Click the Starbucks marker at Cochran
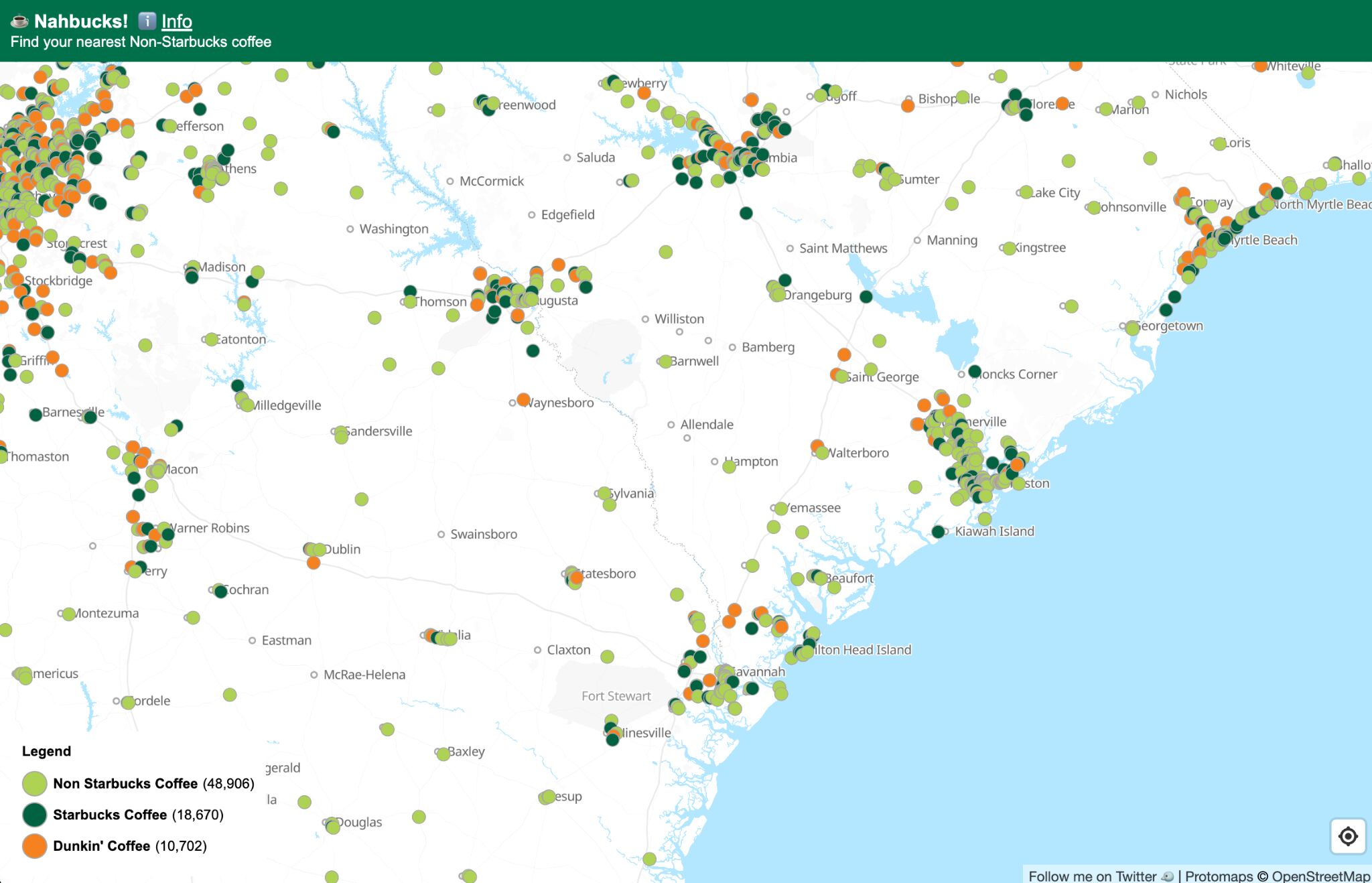This screenshot has width=1372, height=883. [220, 592]
